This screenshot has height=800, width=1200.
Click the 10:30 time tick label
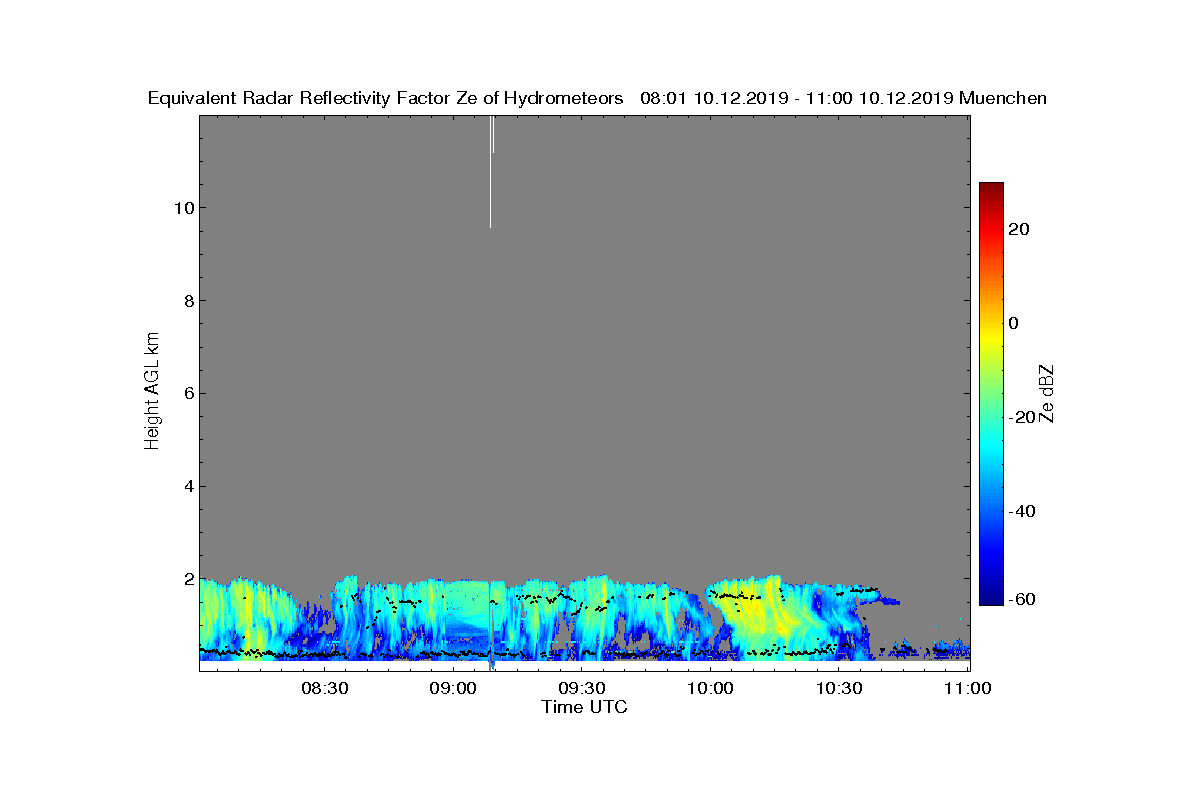pos(840,689)
